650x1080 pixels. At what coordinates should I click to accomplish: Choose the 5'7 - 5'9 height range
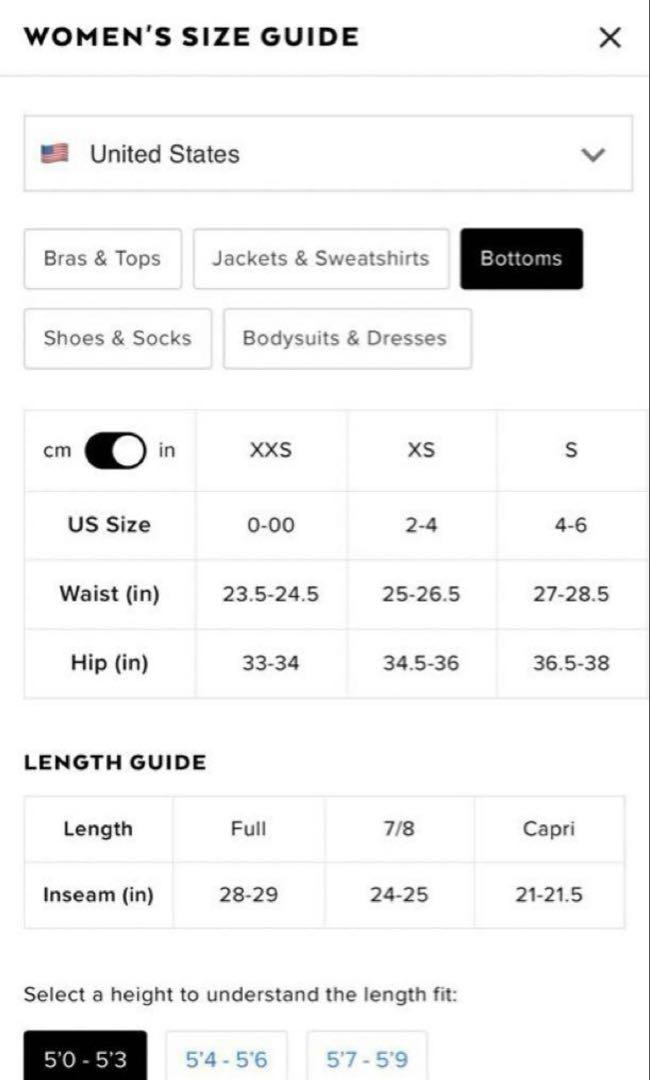366,1058
